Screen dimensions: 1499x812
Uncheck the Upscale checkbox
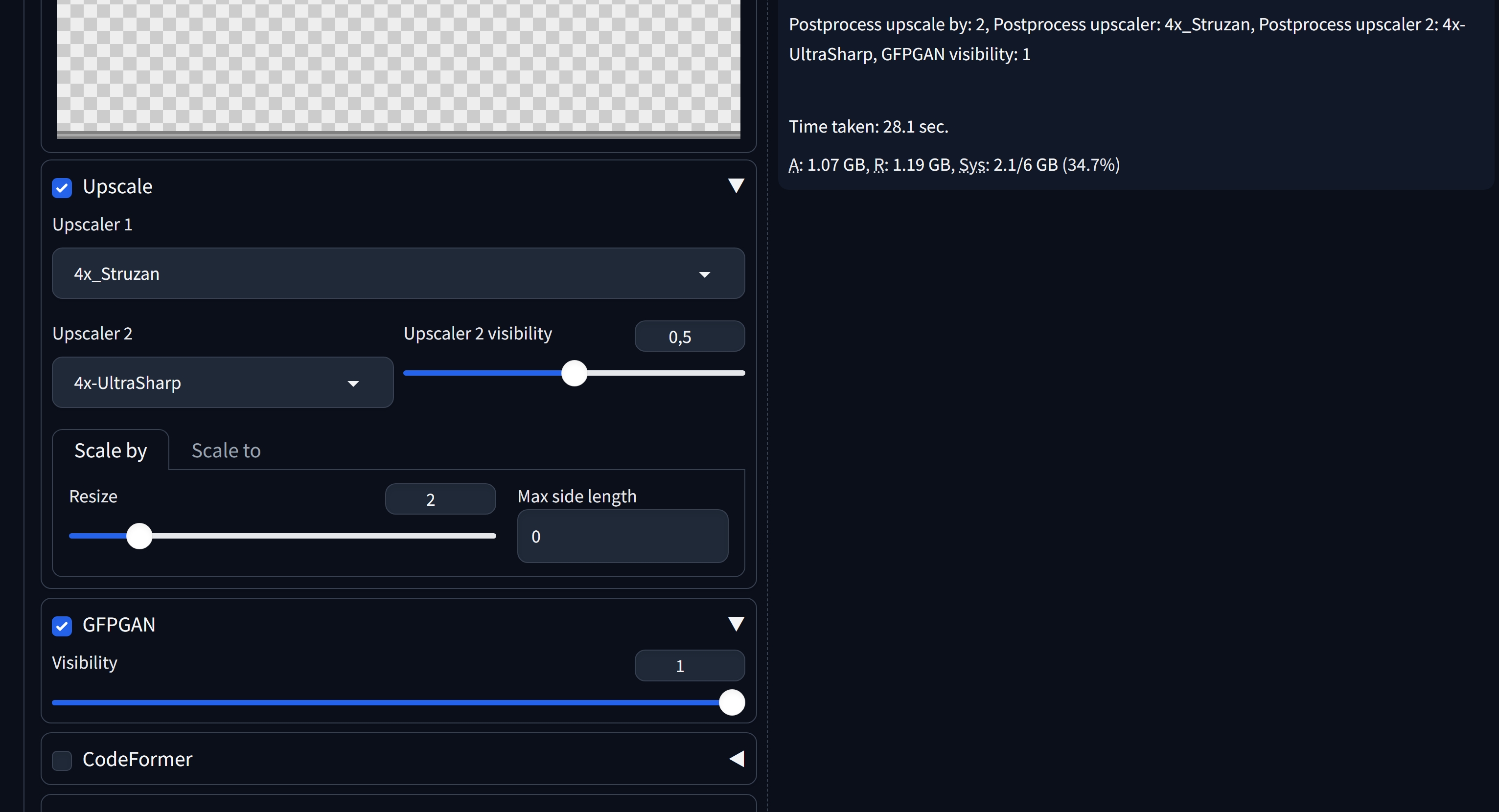(62, 188)
